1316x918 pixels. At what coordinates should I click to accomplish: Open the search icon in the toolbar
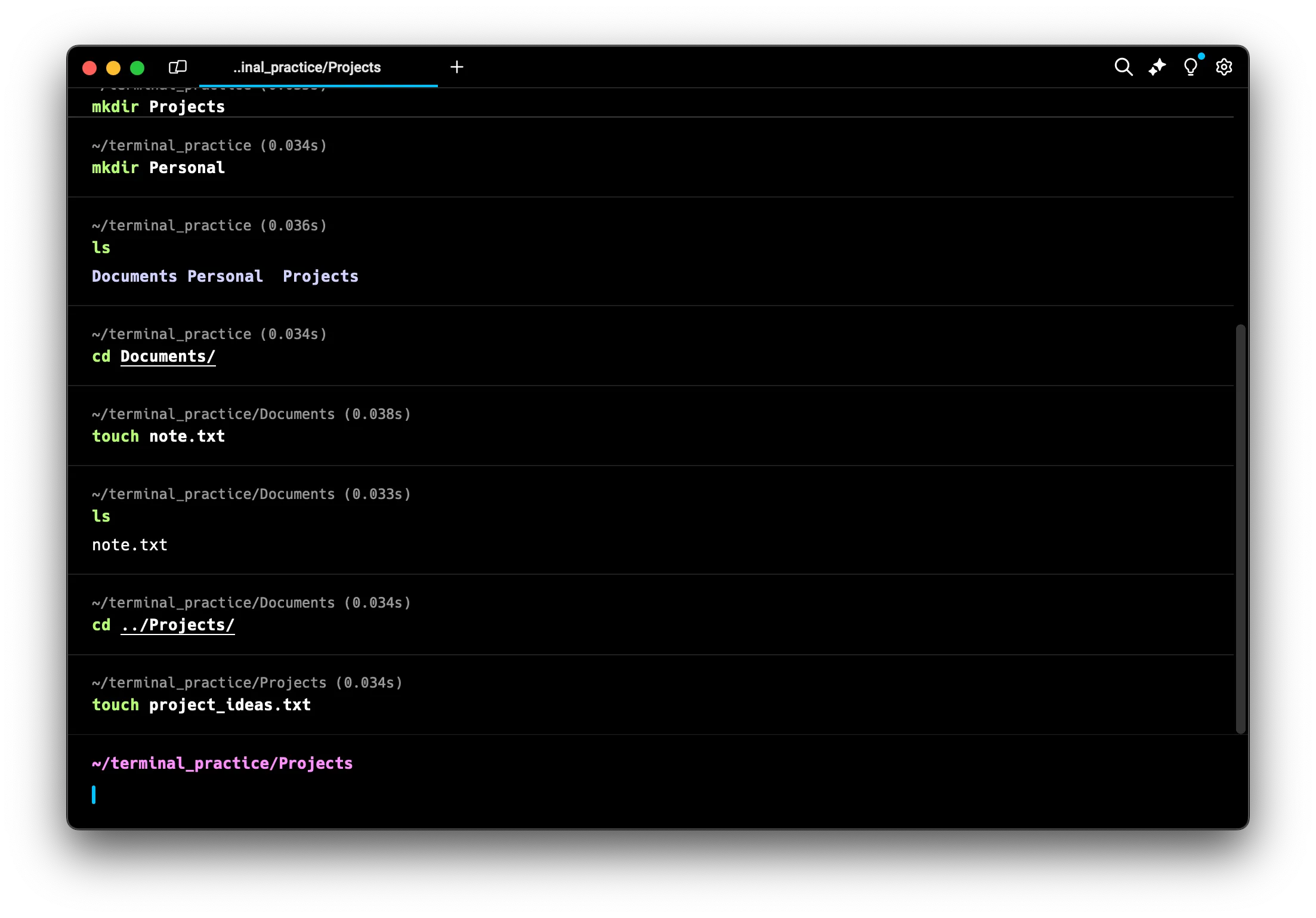[1123, 67]
